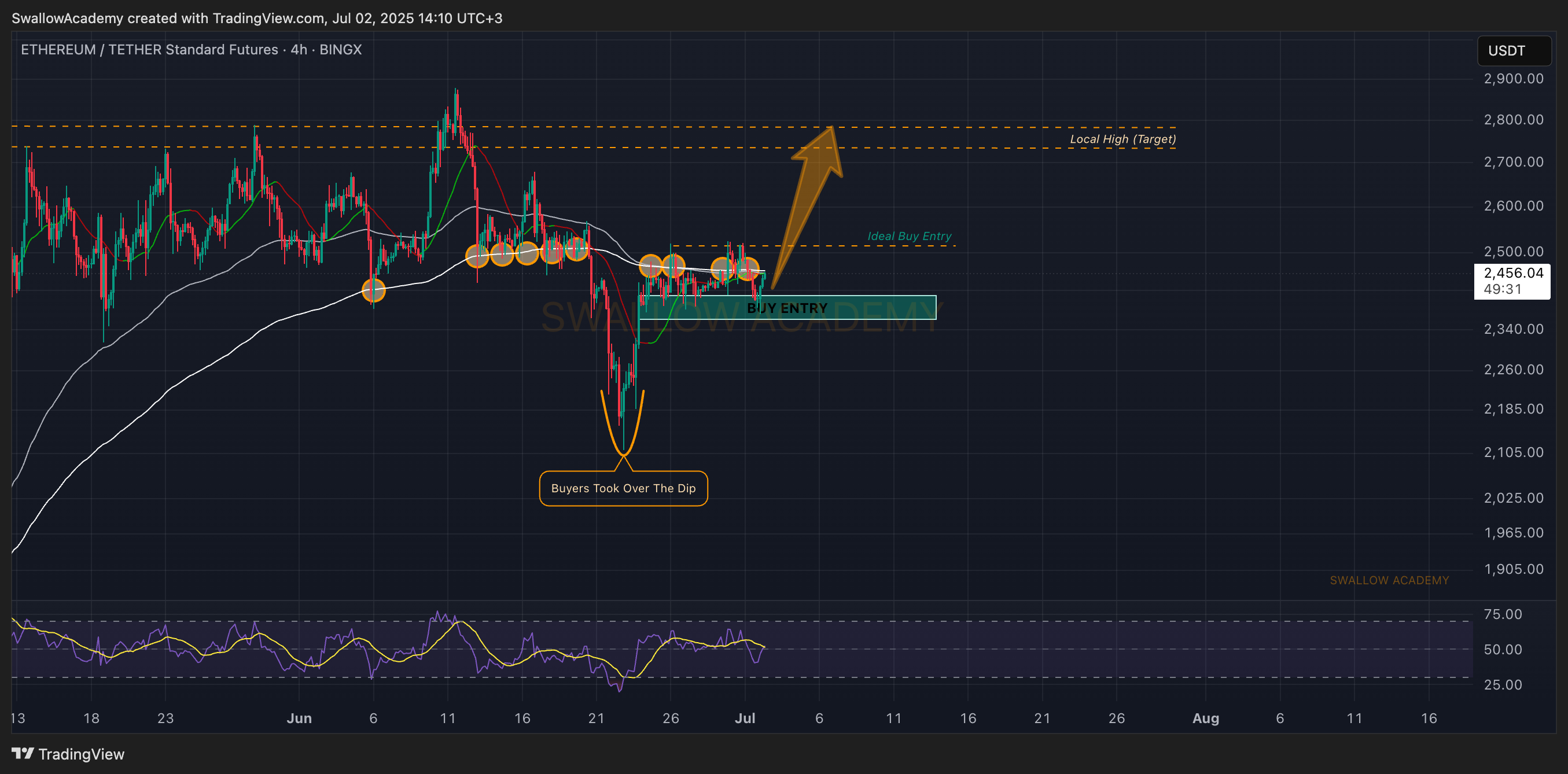Click the 'Jun' date on time axis

pos(299,718)
